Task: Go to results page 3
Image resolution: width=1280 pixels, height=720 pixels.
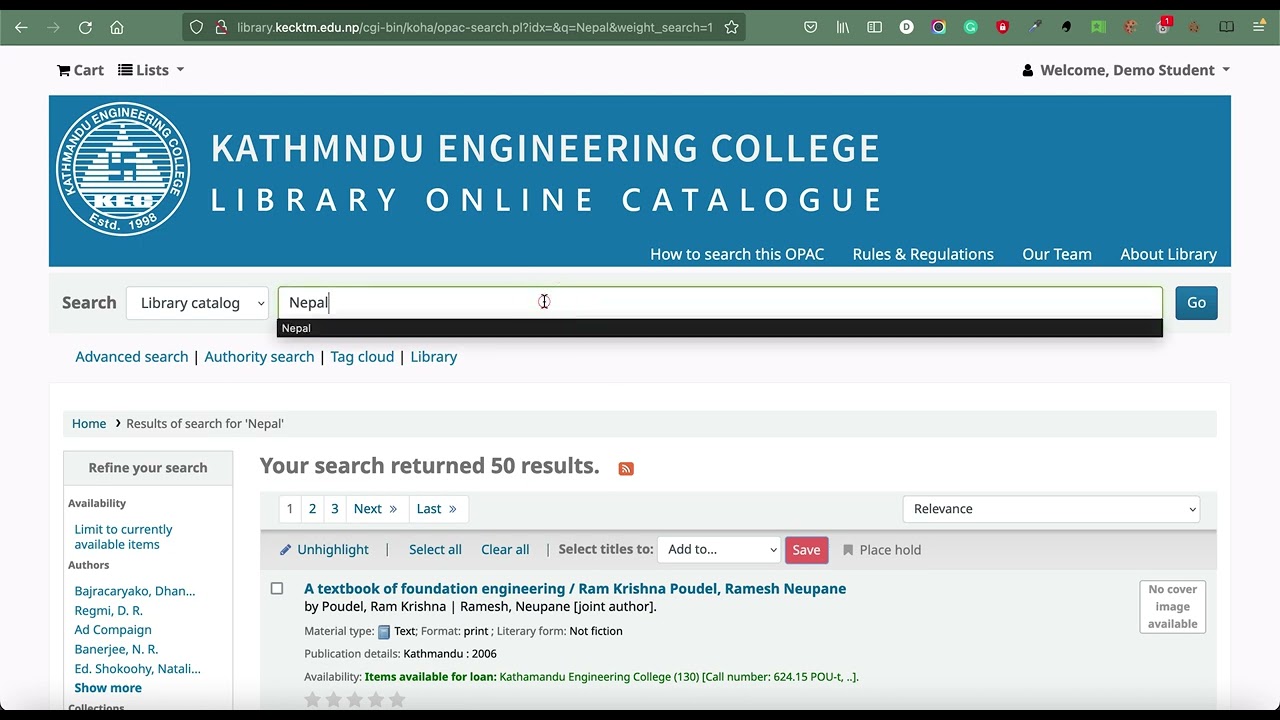Action: pos(334,509)
